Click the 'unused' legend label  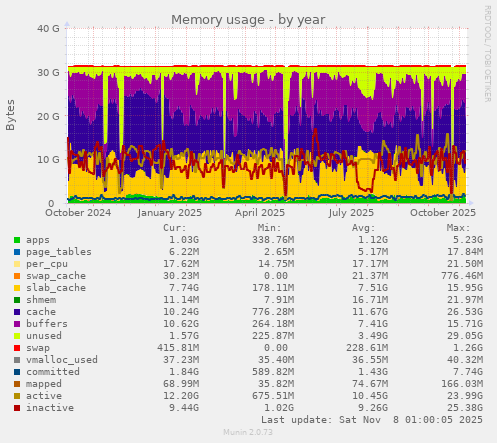(44, 336)
